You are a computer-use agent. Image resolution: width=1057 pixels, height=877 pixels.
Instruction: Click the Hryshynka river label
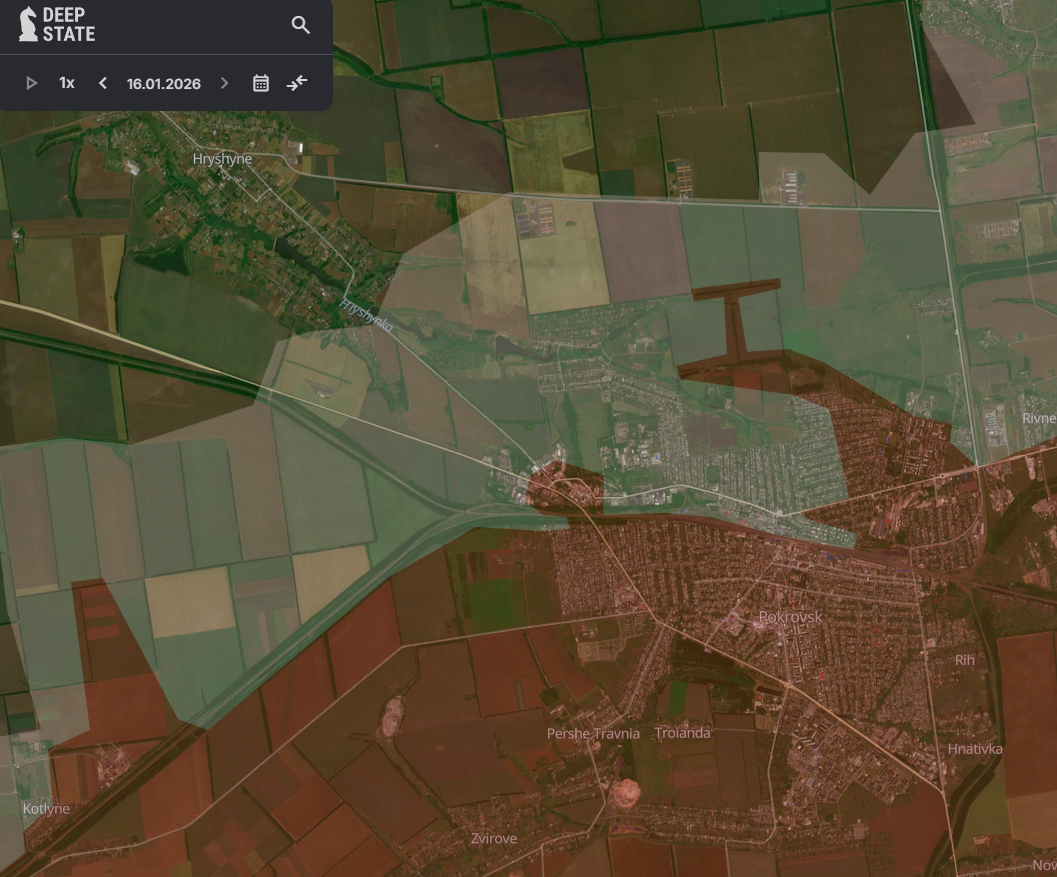pos(366,316)
